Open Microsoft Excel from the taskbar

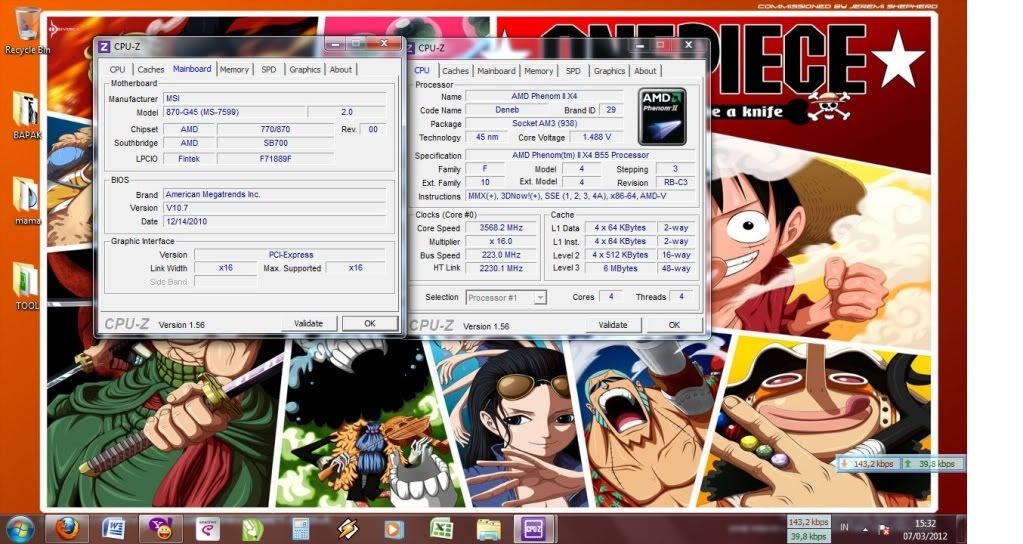(x=441, y=528)
